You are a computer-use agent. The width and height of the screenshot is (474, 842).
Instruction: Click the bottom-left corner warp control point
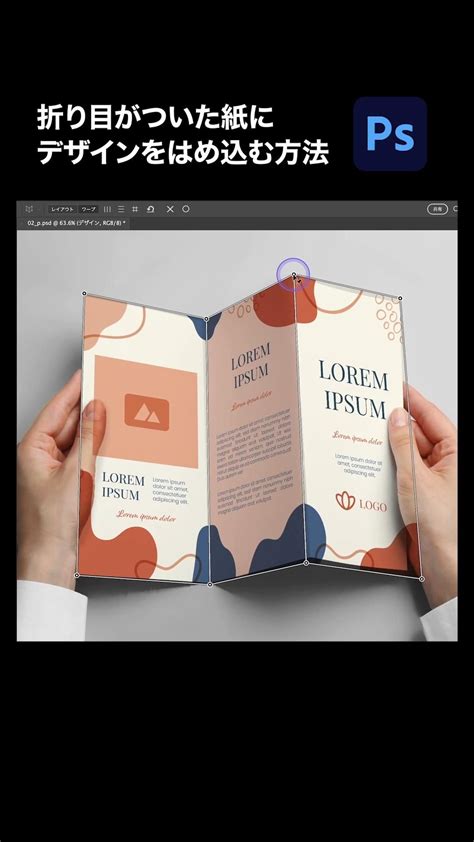[77, 575]
